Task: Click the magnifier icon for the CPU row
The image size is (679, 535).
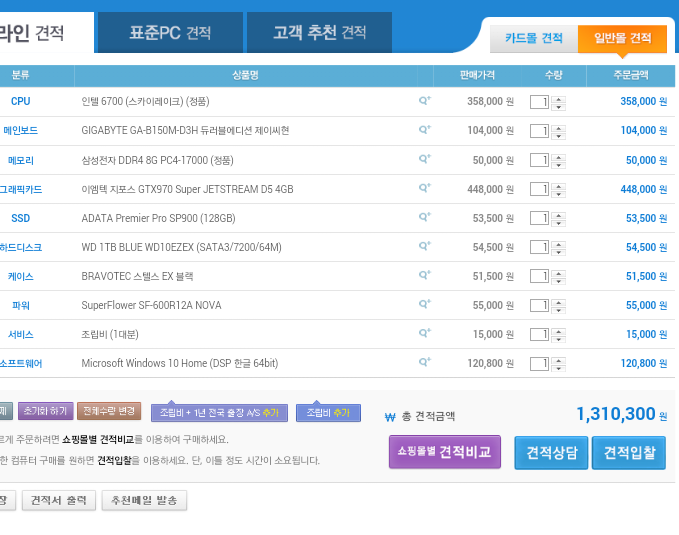Action: point(424,100)
